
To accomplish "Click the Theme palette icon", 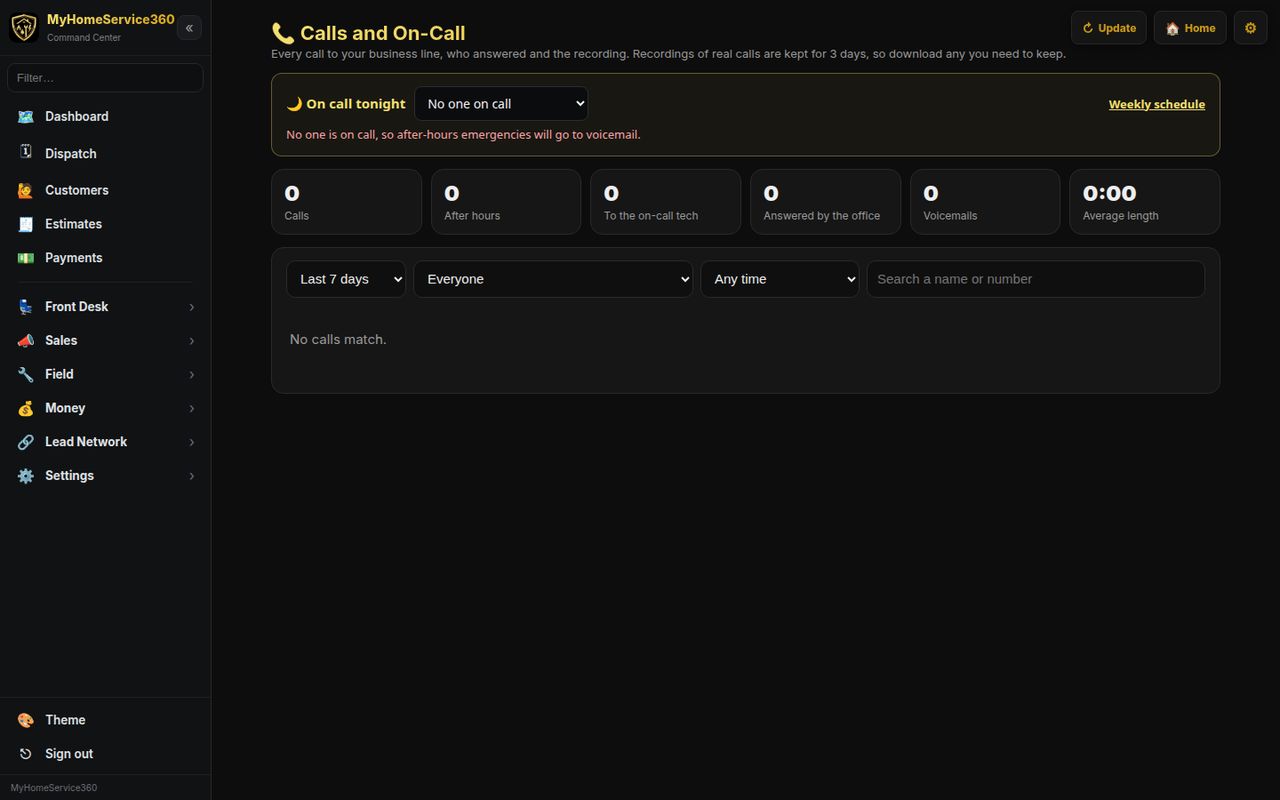I will (26, 720).
